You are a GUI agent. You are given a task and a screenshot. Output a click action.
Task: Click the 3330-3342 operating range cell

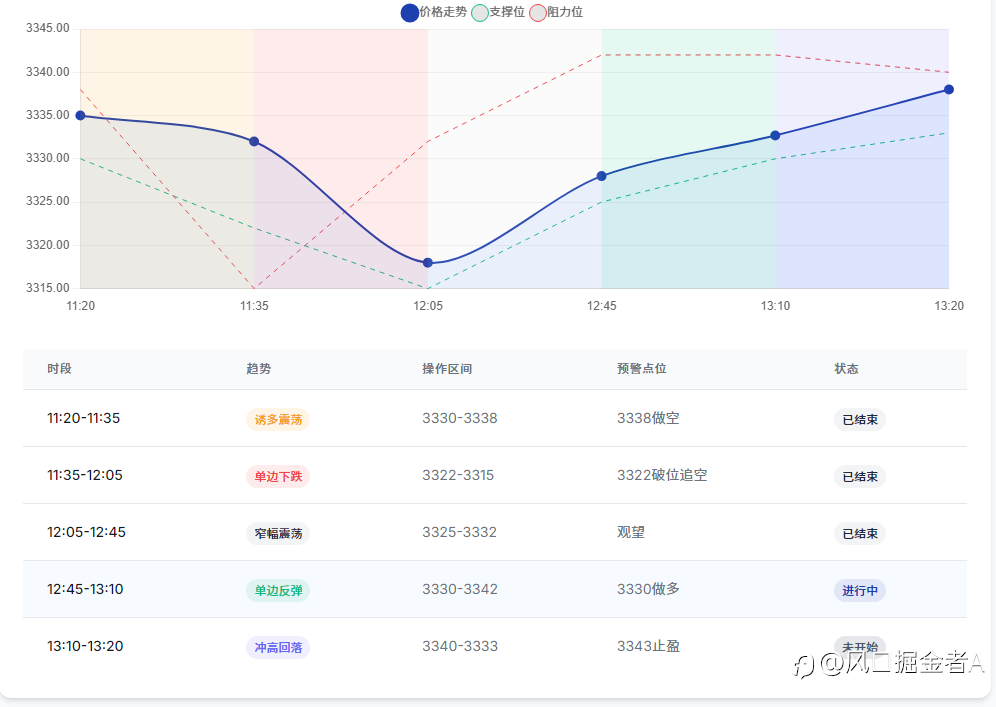[x=460, y=589]
